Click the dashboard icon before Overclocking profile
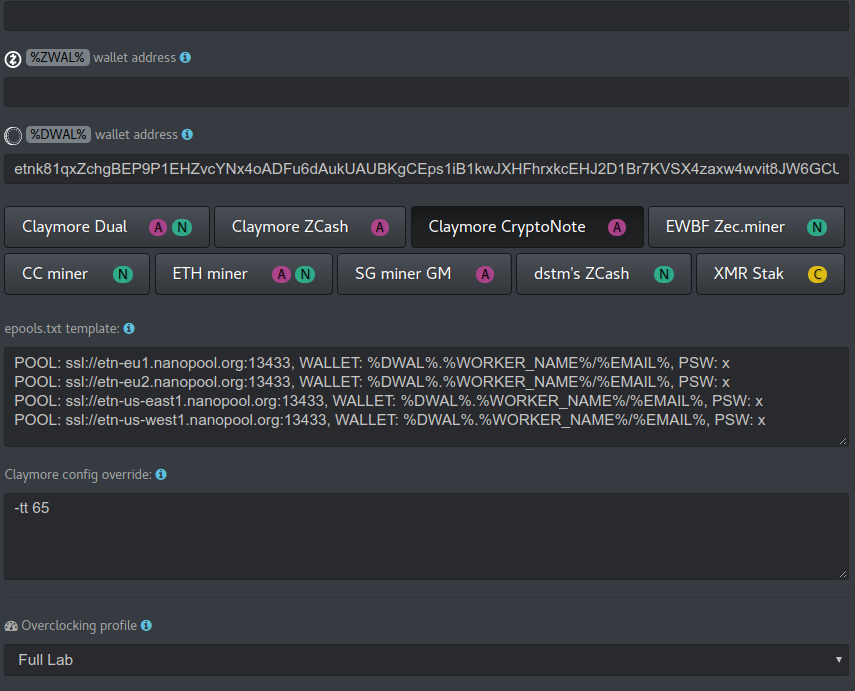 click(11, 626)
